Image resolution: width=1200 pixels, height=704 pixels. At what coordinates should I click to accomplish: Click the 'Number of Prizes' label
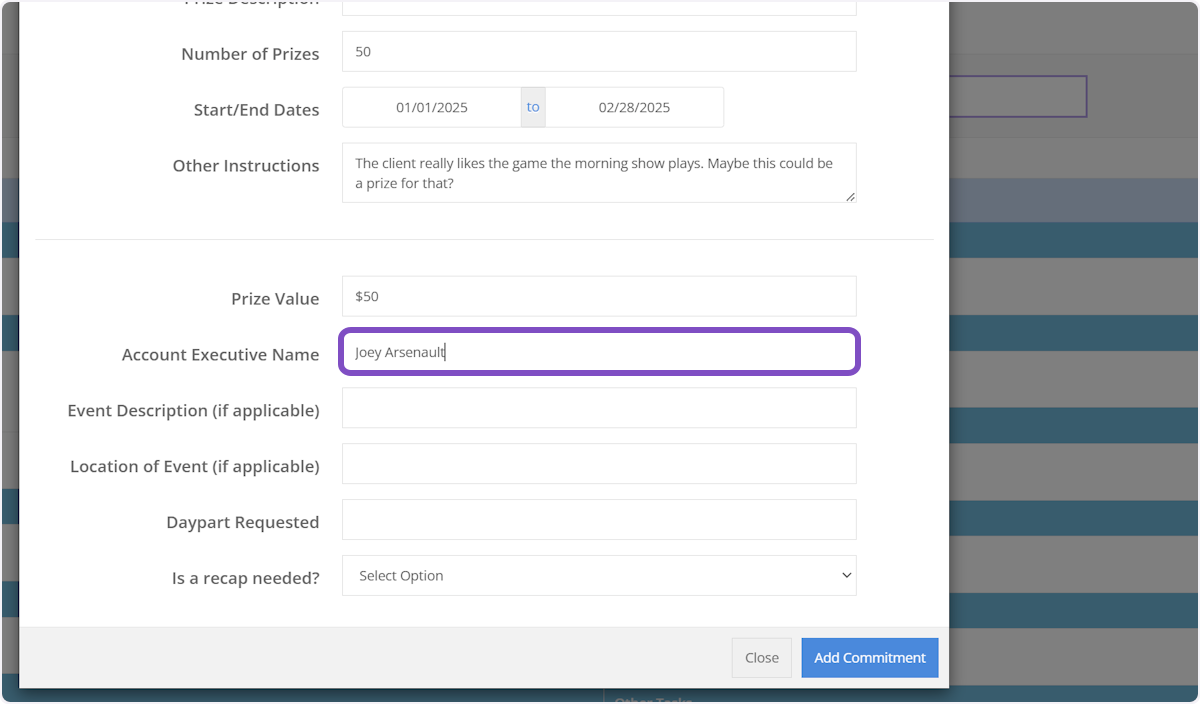(x=250, y=55)
